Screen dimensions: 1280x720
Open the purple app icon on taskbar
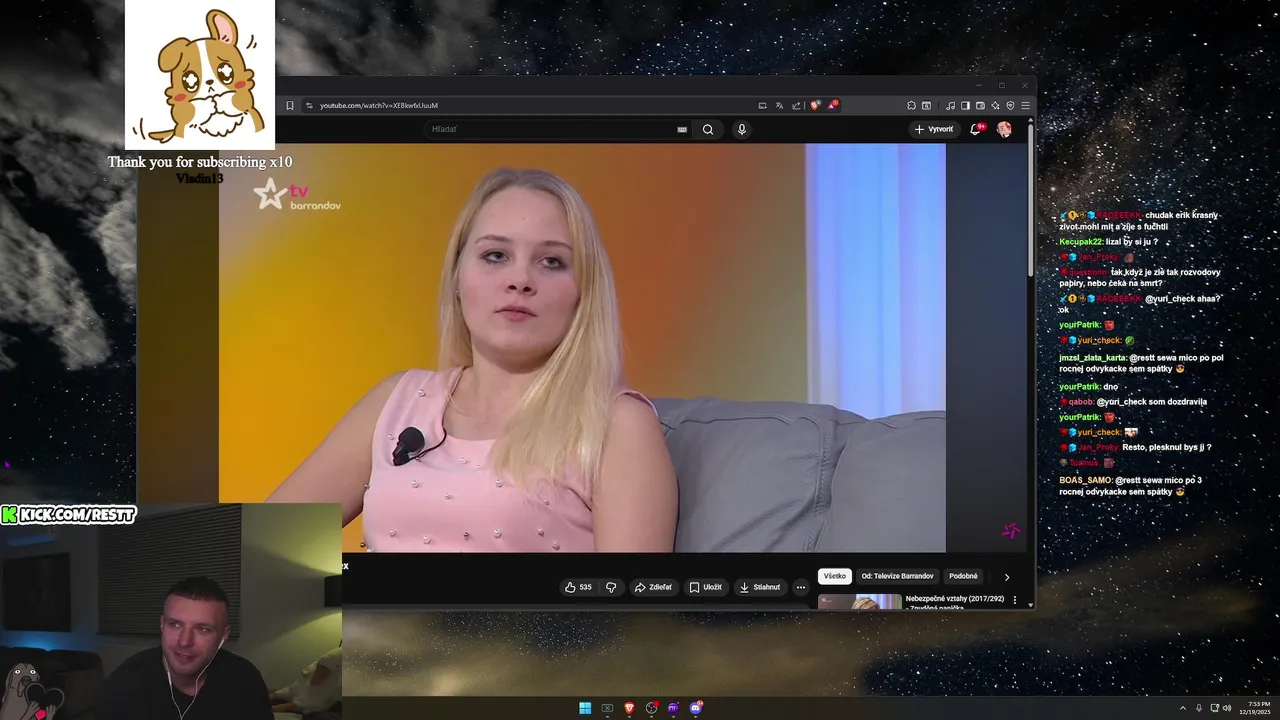tap(673, 708)
